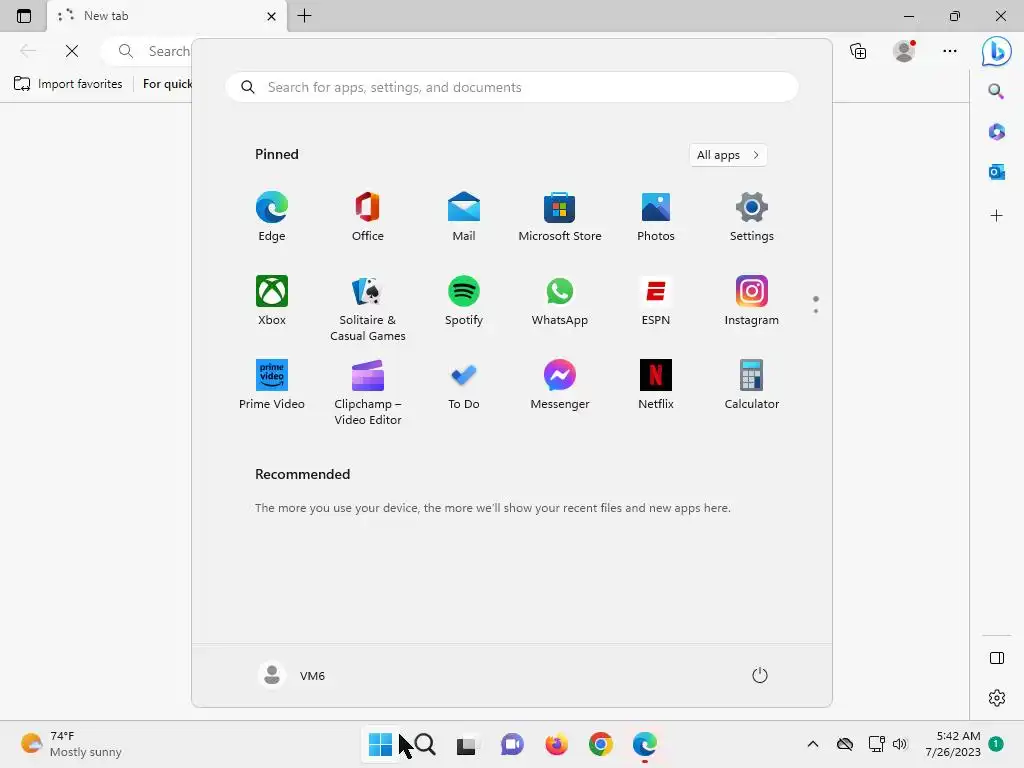Launch the Office pinned app
The width and height of the screenshot is (1024, 768).
[368, 217]
